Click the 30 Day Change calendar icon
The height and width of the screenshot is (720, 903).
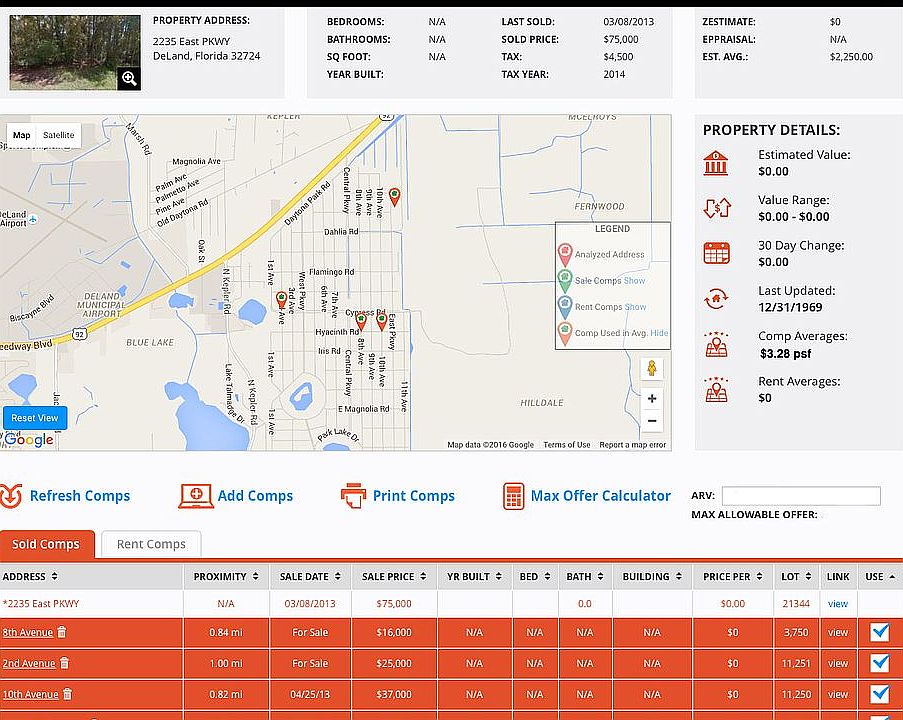pos(716,253)
